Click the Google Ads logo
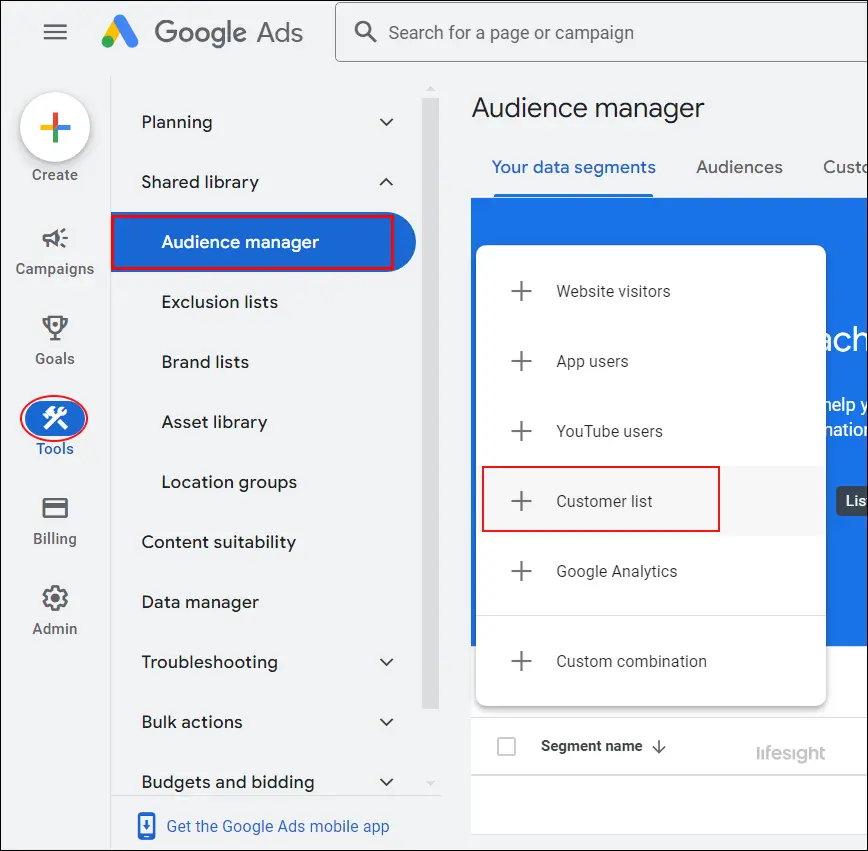The image size is (868, 851). pyautogui.click(x=202, y=32)
